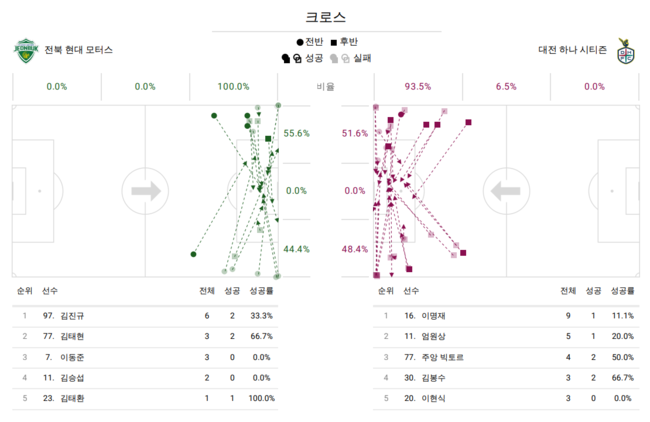Click the first-half circle legend marker
This screenshot has width=650, height=422.
300,42
